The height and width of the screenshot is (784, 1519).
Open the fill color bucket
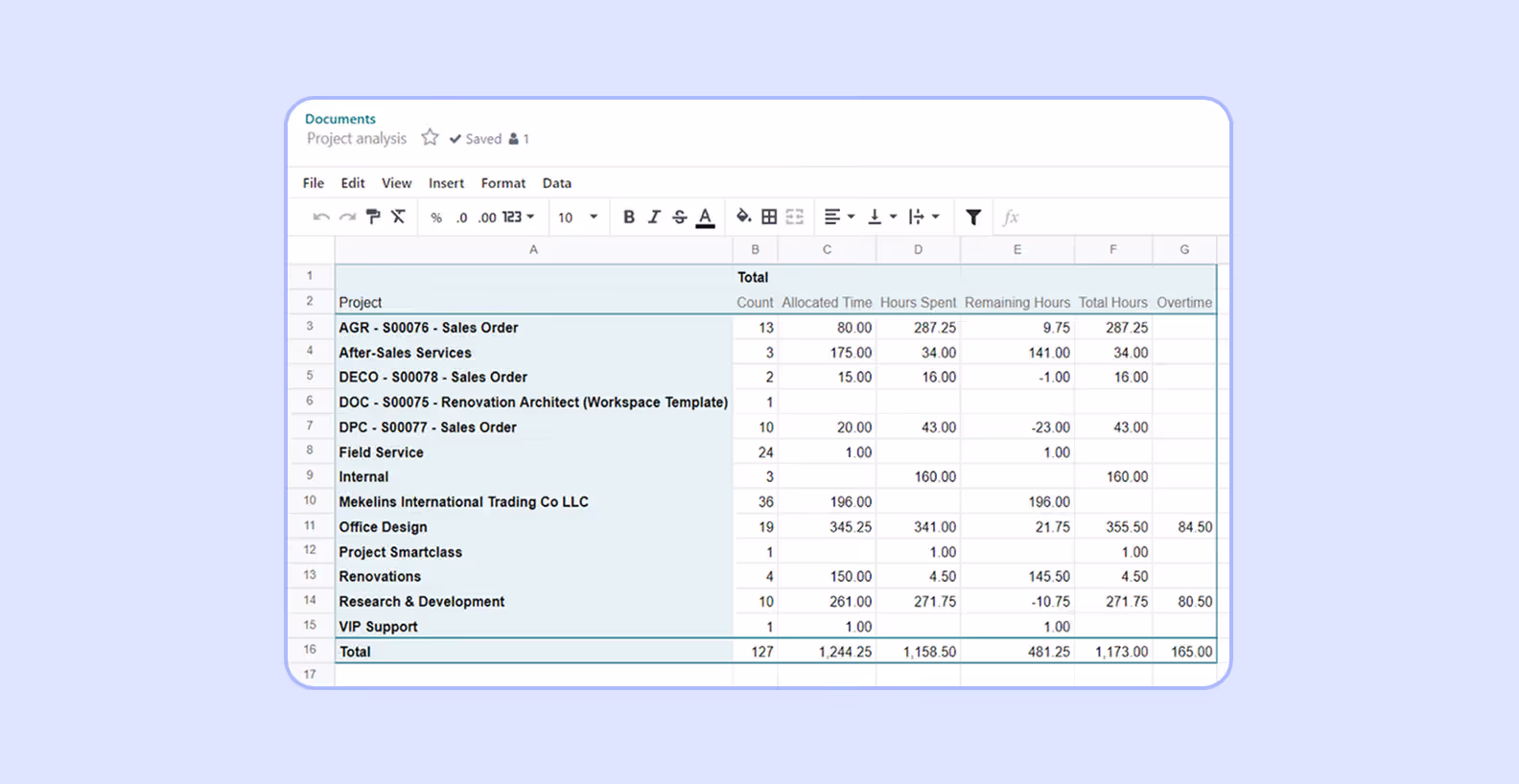[x=743, y=217]
